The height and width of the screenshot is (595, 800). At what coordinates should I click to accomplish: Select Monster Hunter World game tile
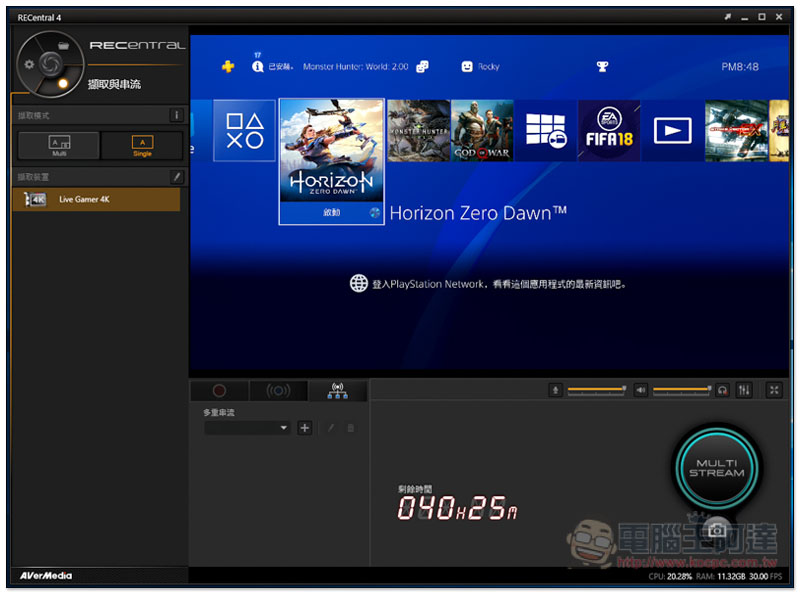[x=418, y=131]
